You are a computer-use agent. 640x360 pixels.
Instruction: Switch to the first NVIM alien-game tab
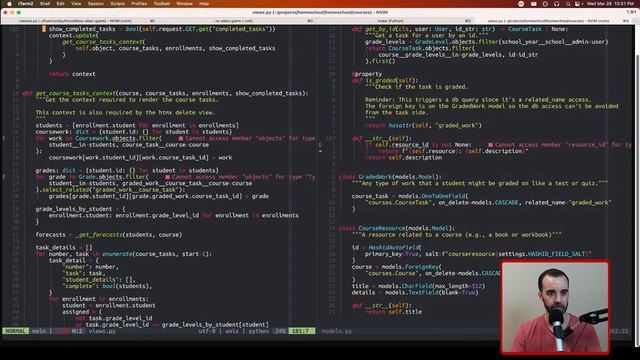point(80,20)
